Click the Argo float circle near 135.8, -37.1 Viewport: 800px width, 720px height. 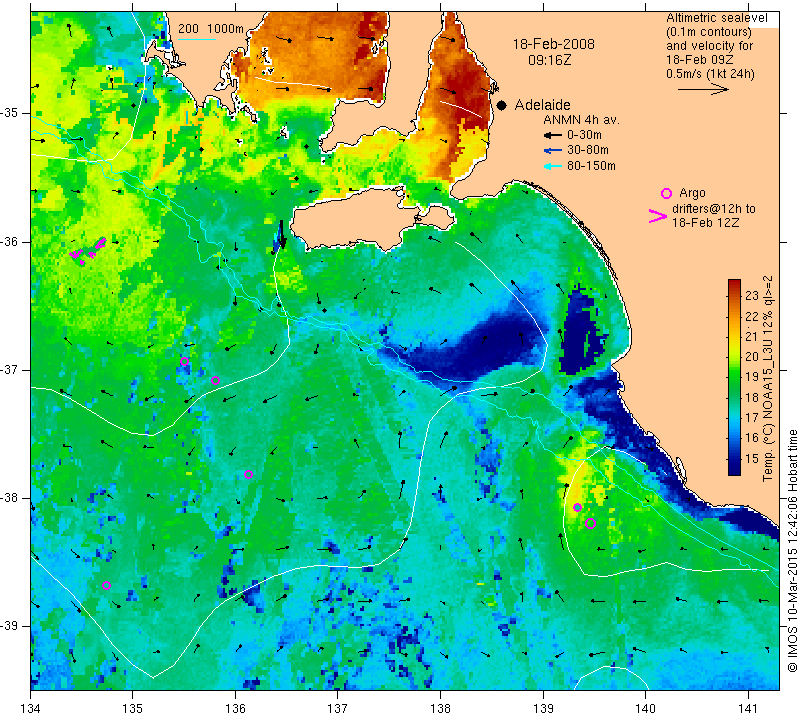[x=215, y=381]
